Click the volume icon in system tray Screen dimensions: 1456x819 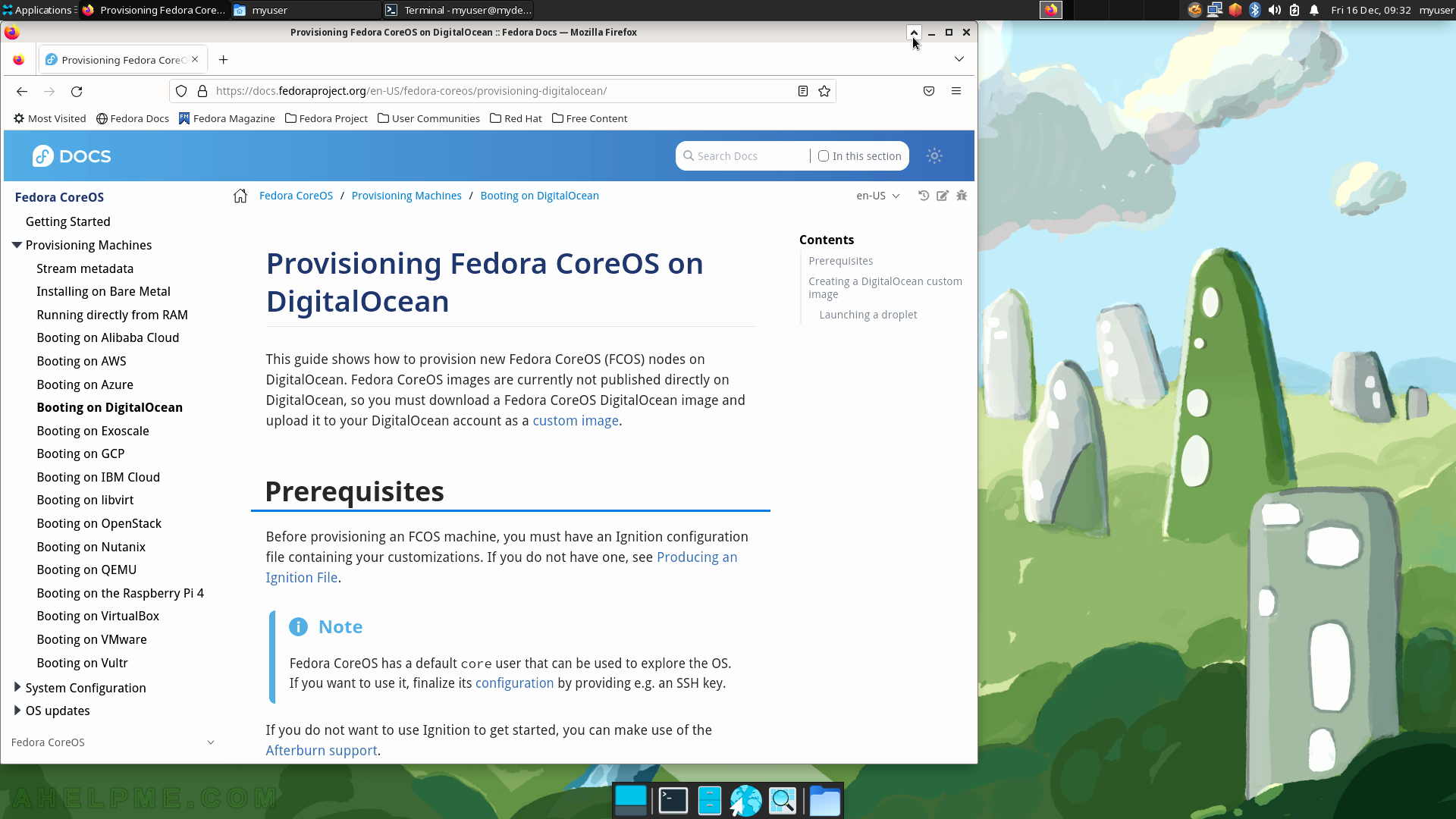click(1274, 10)
